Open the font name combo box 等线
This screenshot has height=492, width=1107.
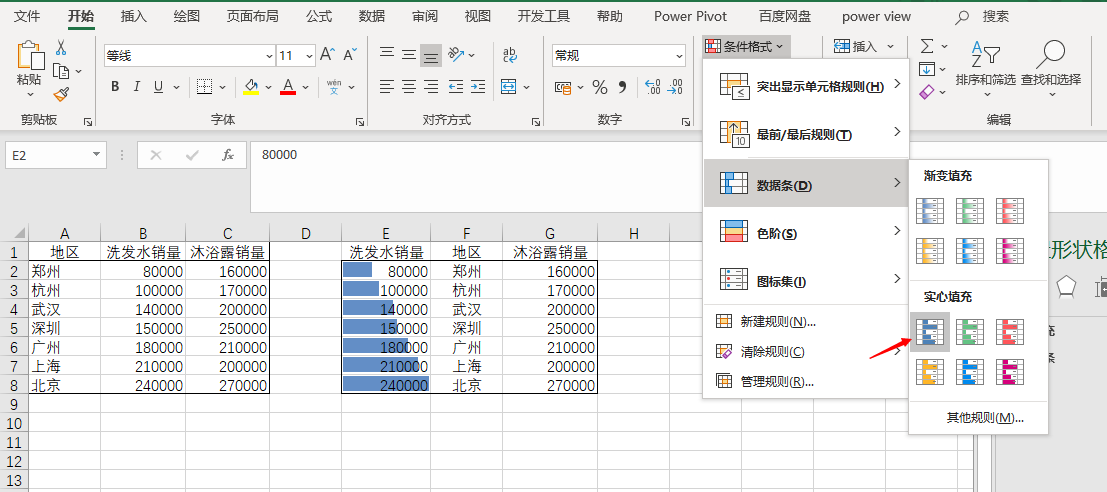click(189, 56)
